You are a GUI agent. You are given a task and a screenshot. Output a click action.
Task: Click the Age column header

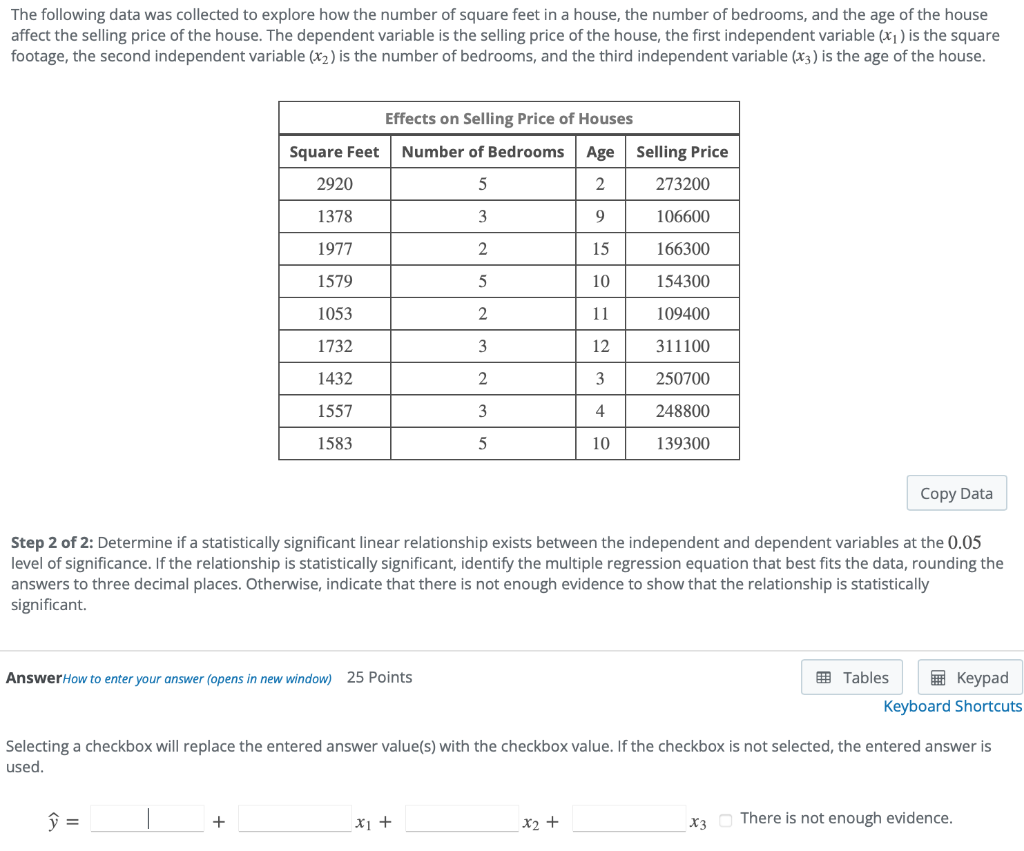[x=600, y=151]
